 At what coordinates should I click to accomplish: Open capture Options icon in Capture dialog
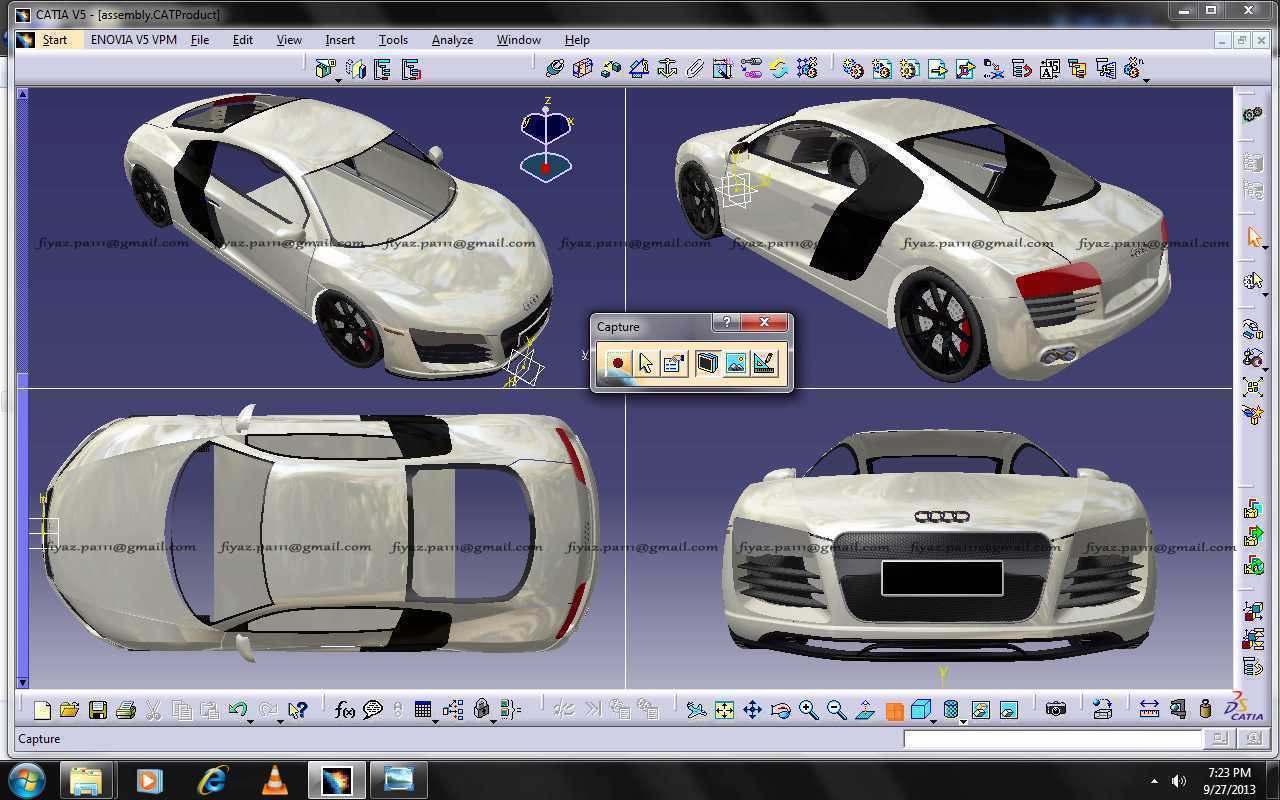point(675,363)
